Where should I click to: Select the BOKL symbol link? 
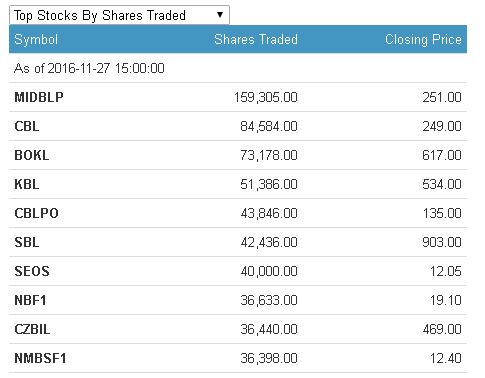tap(32, 155)
